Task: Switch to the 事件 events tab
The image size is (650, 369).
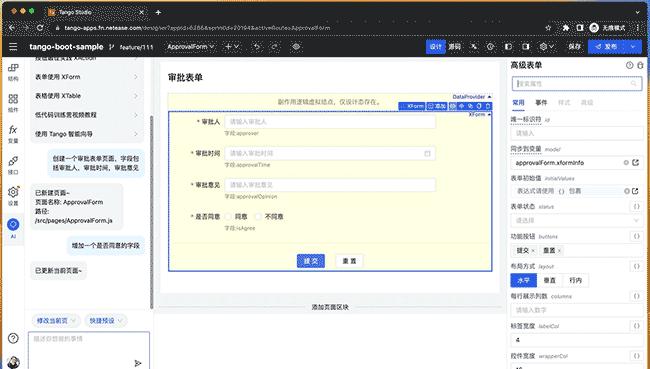Action: (x=541, y=102)
